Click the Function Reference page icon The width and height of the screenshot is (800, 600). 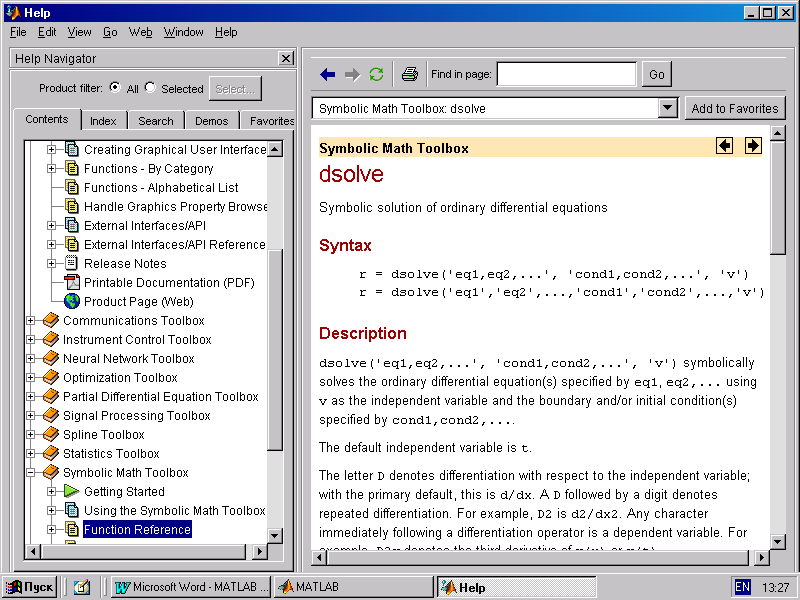pyautogui.click(x=72, y=529)
